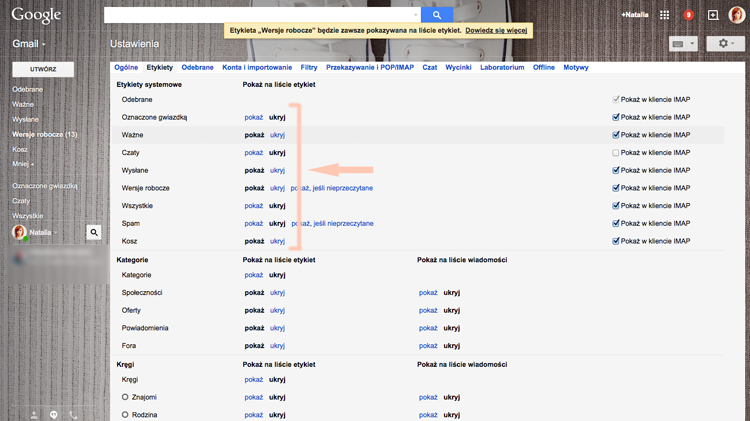
Task: Open the contacts person icon at bottom
Action: point(34,415)
